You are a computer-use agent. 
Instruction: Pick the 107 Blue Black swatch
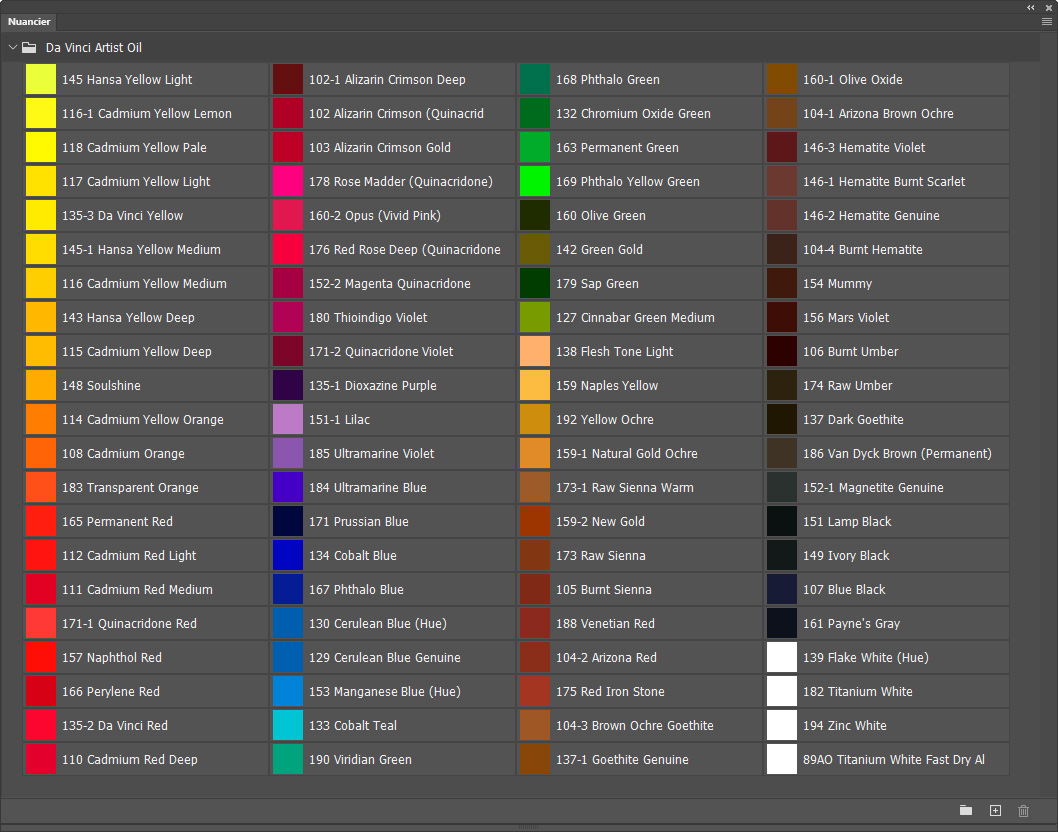tap(782, 590)
